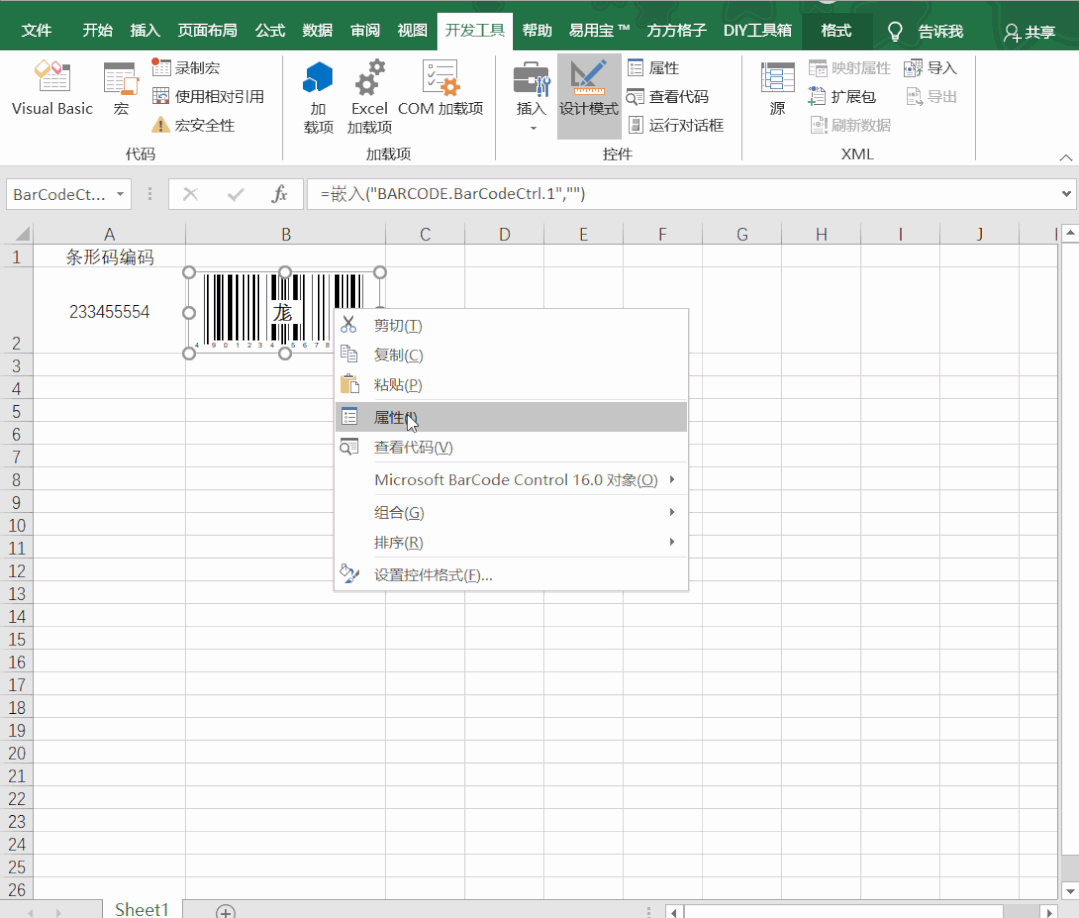
Task: Switch to the 开始 tab
Action: pos(97,31)
